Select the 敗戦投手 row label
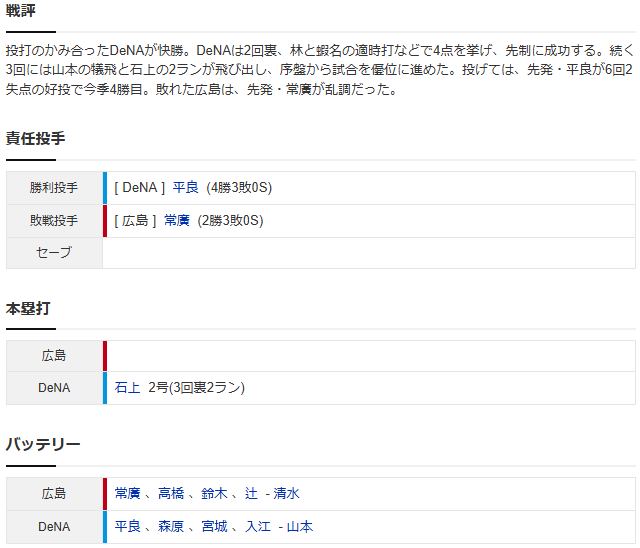Viewport: 640px width, 548px height. (54, 221)
